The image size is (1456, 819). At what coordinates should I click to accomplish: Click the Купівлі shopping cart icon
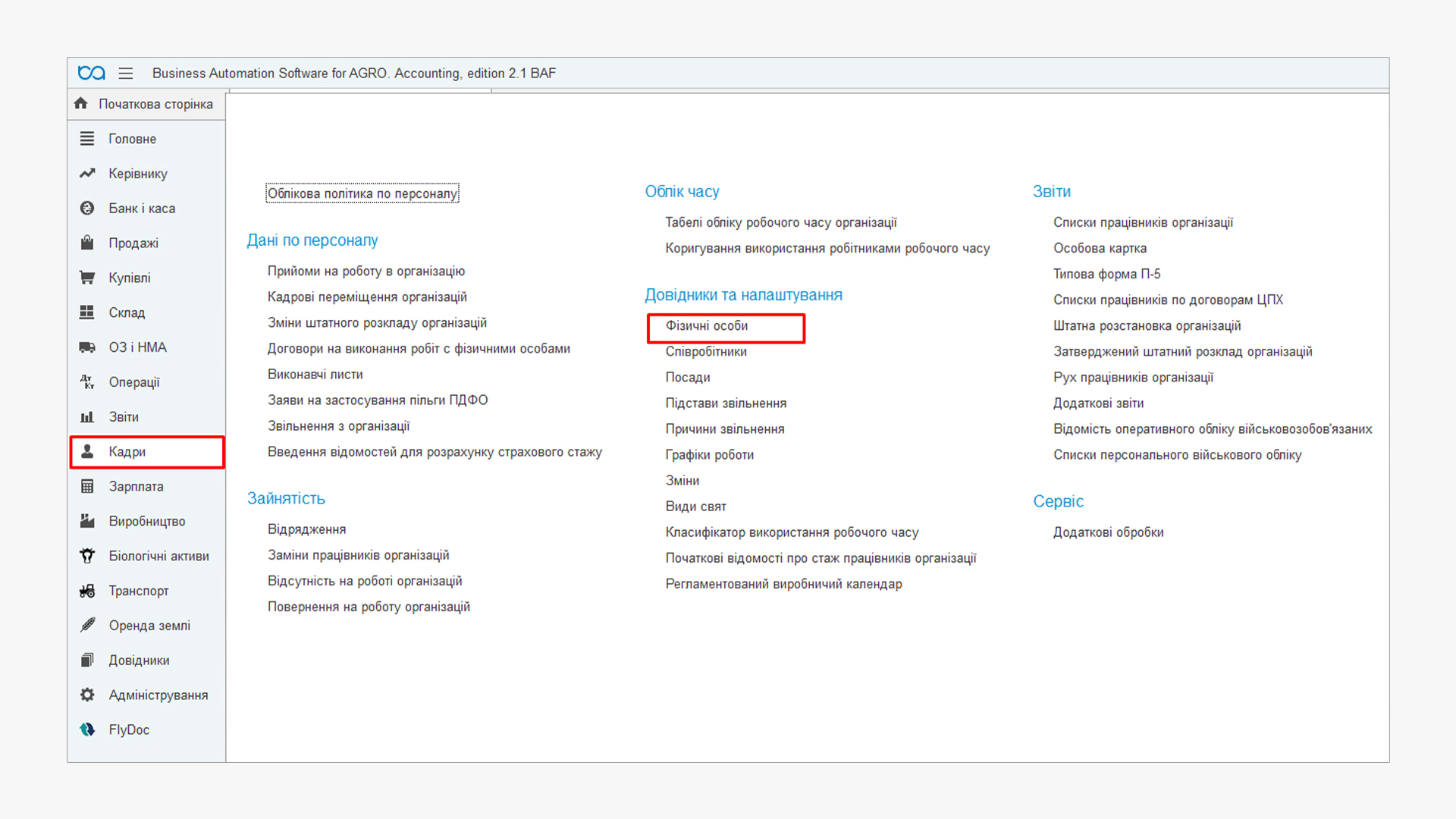[x=87, y=278]
